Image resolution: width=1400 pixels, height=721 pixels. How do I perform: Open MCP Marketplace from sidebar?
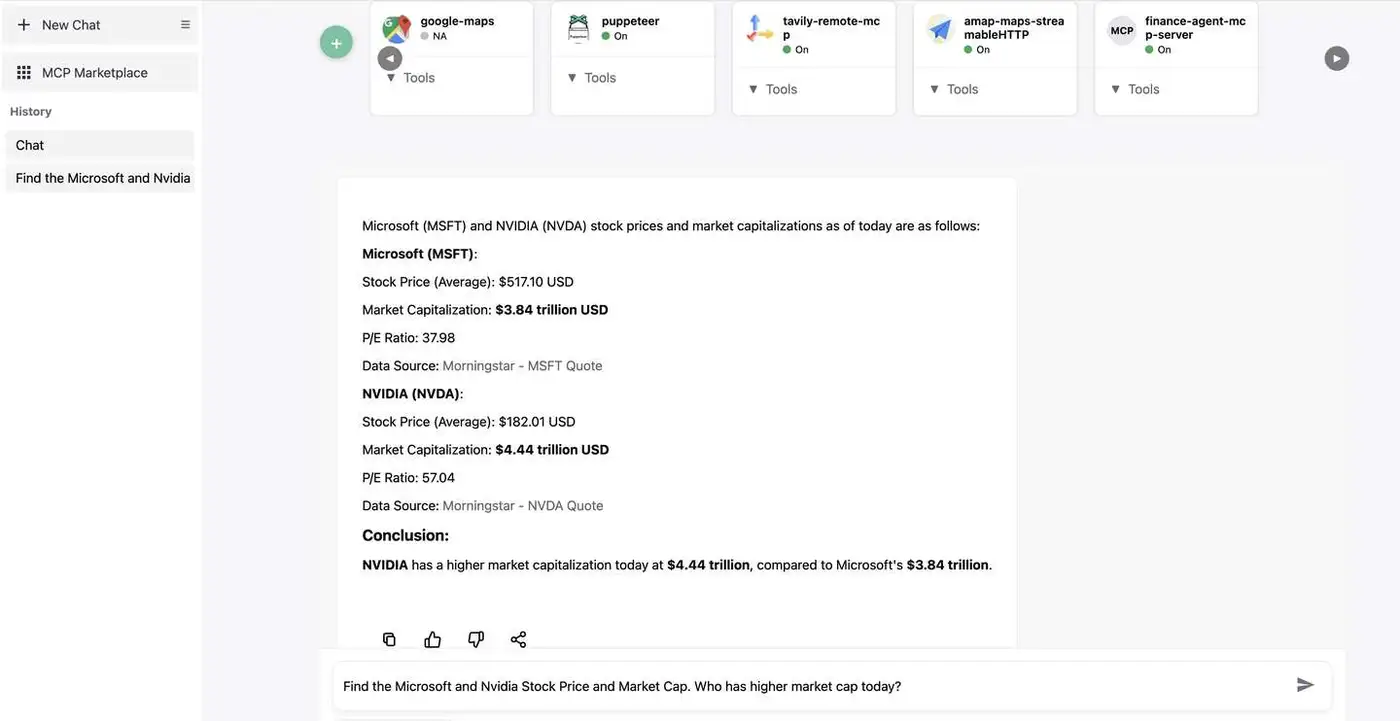(x=95, y=73)
